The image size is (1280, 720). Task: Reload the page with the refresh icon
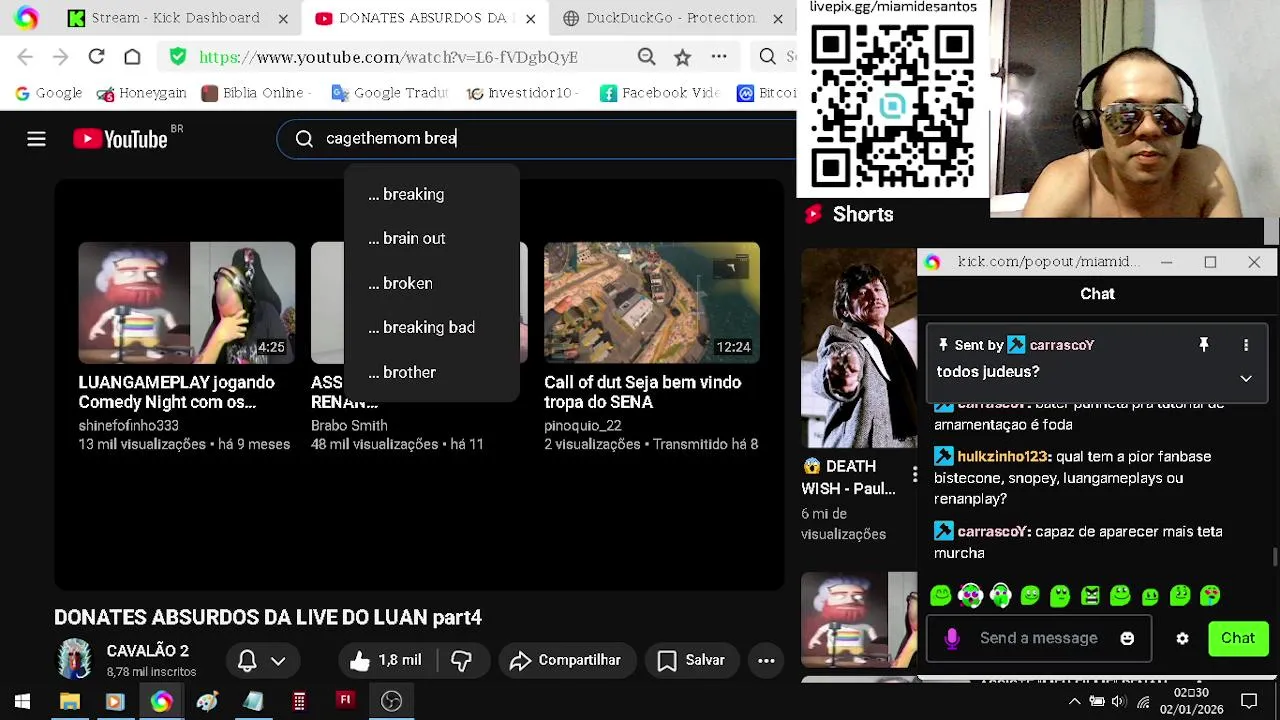coord(96,57)
